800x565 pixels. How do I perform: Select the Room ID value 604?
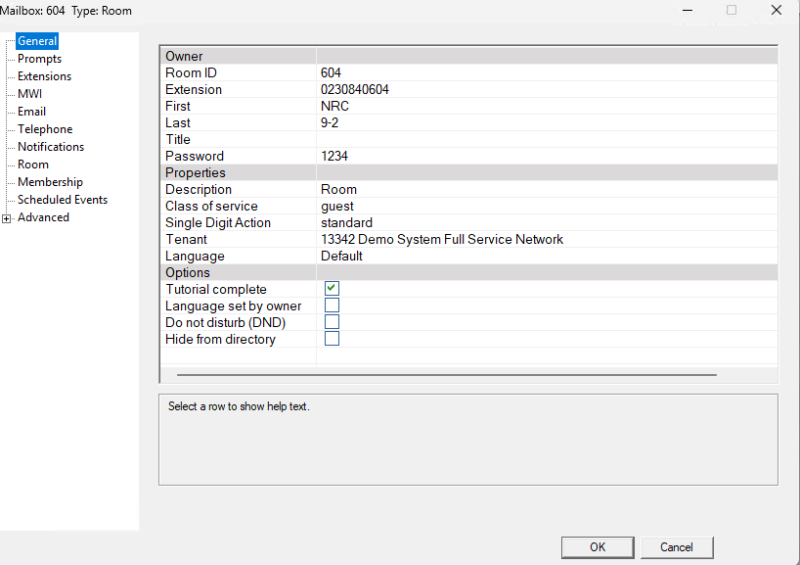(547, 72)
